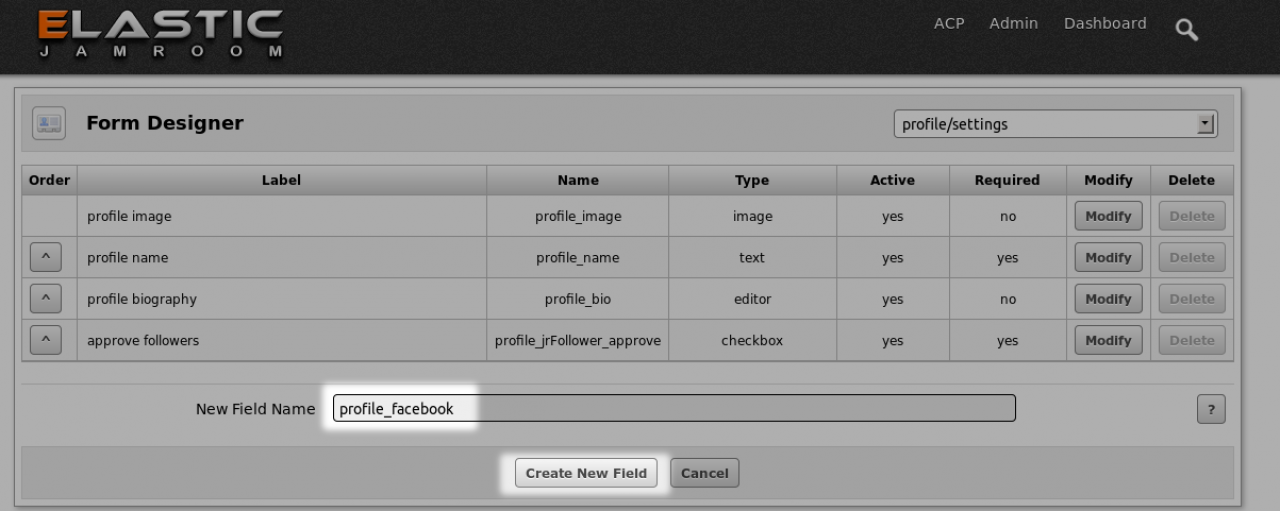Viewport: 1280px width, 511px height.
Task: Click the 'approve followers' label cell
Action: coord(282,340)
